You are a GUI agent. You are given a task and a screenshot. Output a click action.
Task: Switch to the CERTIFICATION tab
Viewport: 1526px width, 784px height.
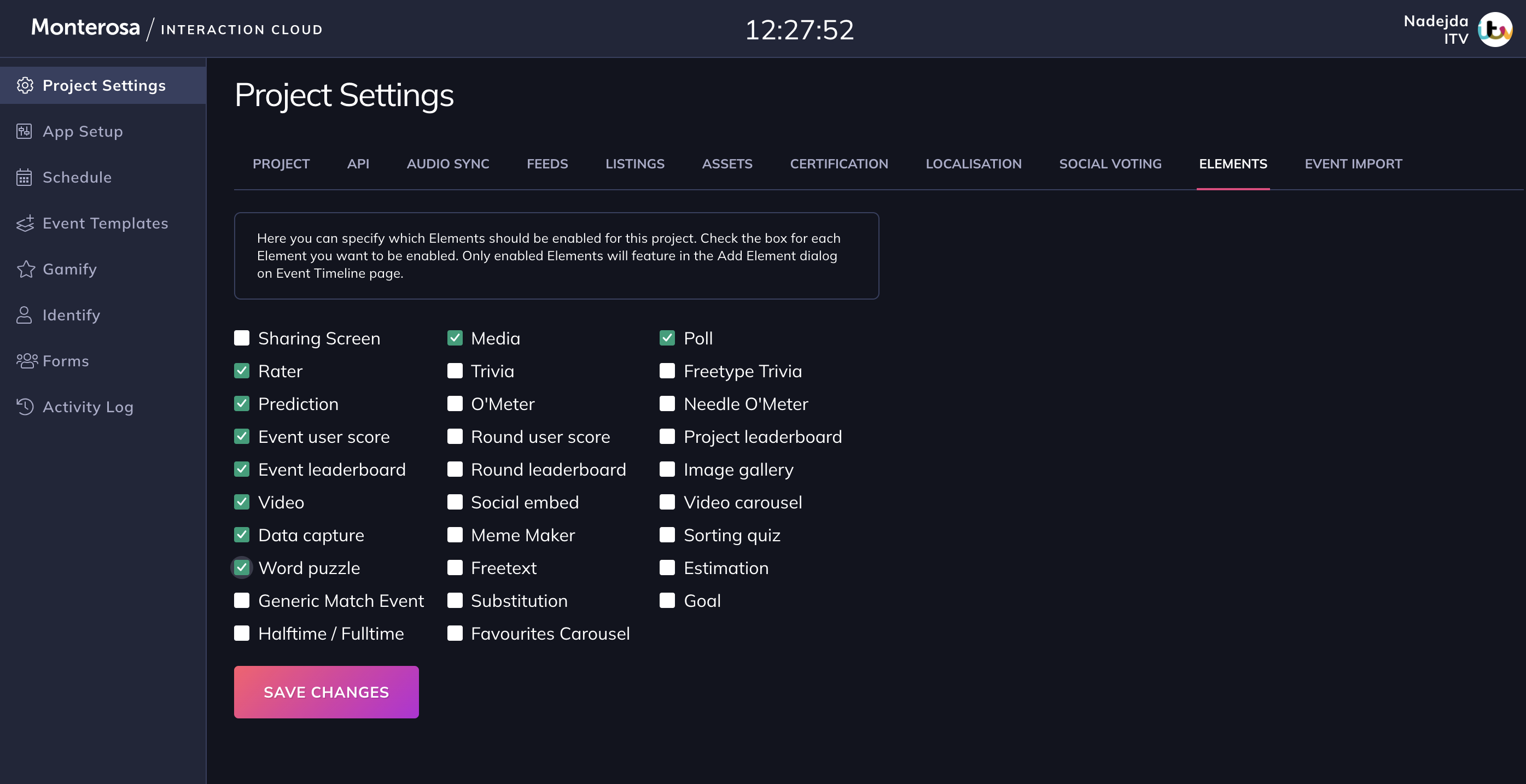[x=839, y=163]
